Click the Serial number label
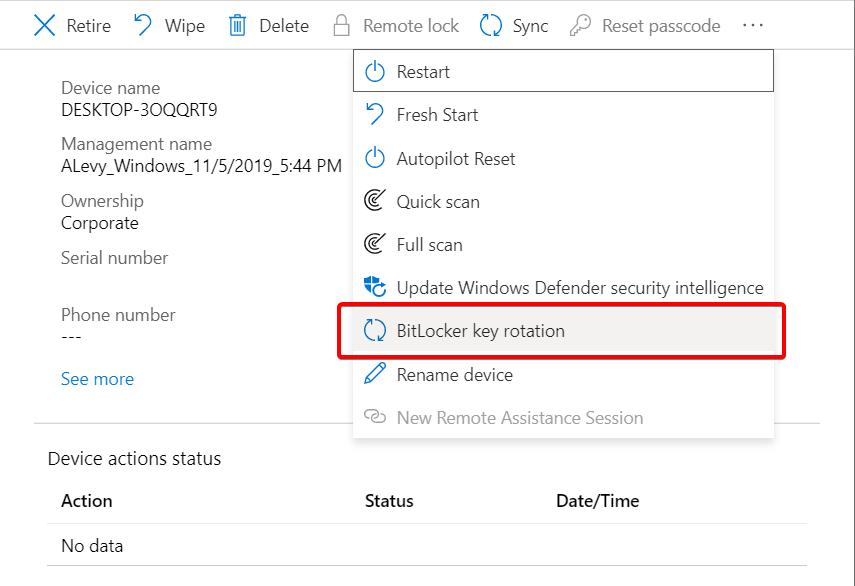855x586 pixels. 115,257
